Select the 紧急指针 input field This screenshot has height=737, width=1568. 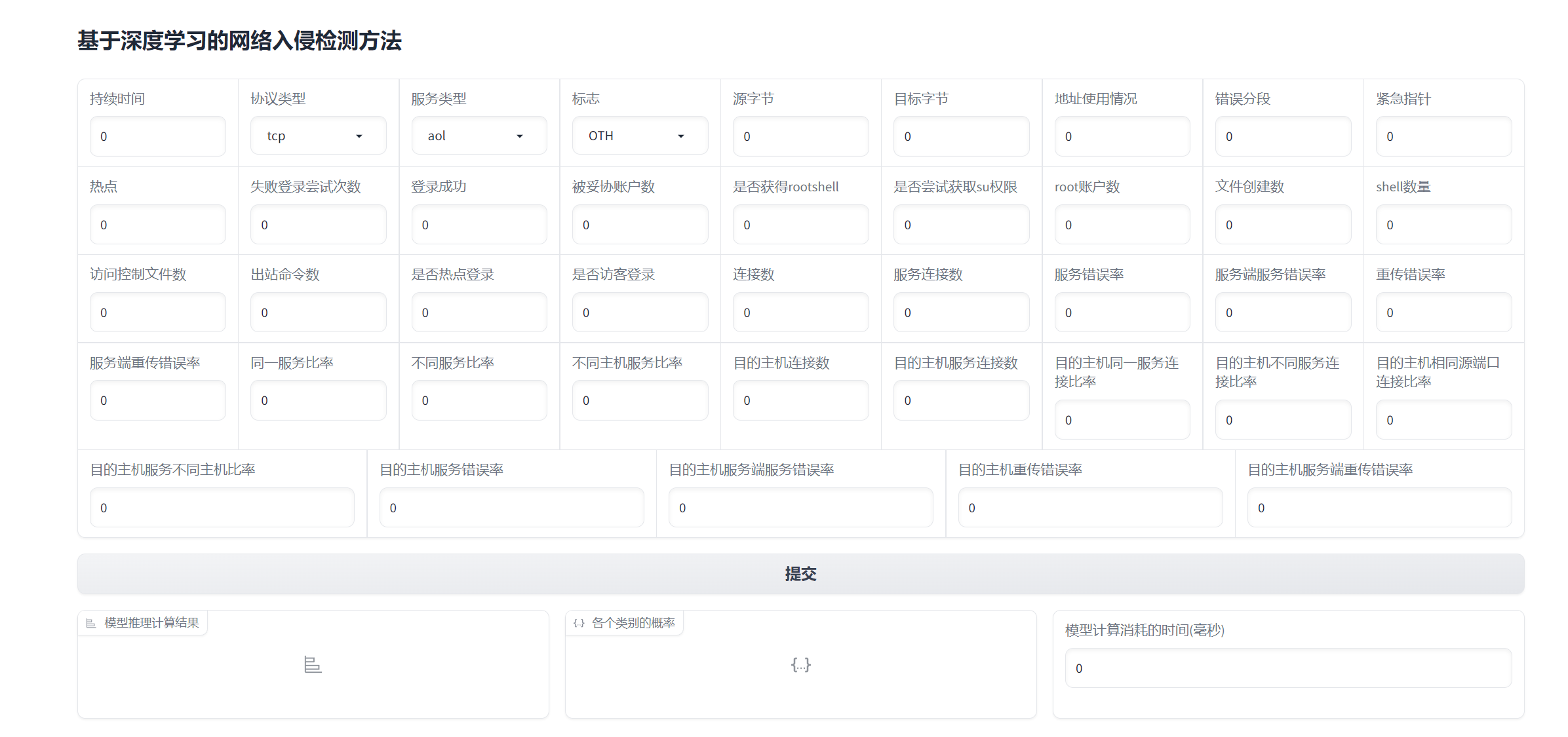coord(1444,136)
